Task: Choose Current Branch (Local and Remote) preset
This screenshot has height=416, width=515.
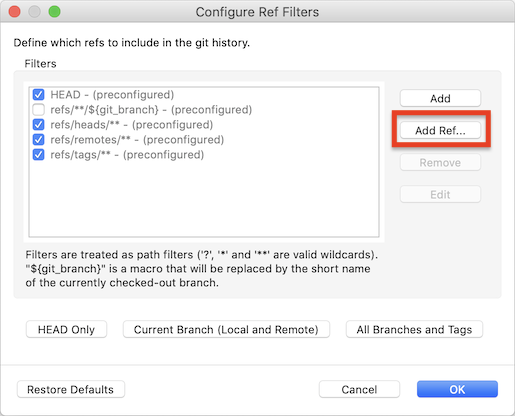Action: pyautogui.click(x=226, y=329)
